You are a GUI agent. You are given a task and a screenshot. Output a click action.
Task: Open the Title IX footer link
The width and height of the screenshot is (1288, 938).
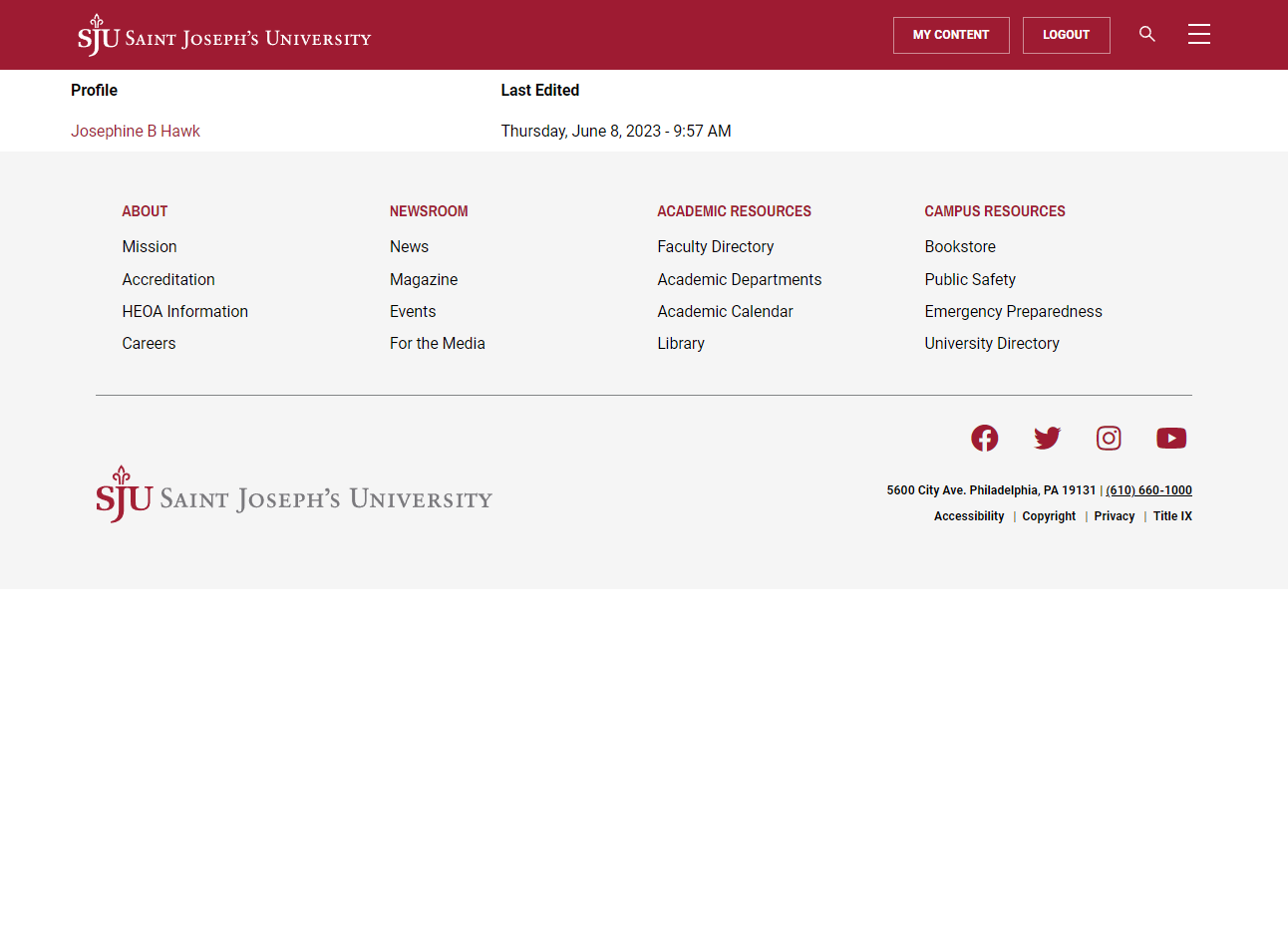click(1172, 516)
